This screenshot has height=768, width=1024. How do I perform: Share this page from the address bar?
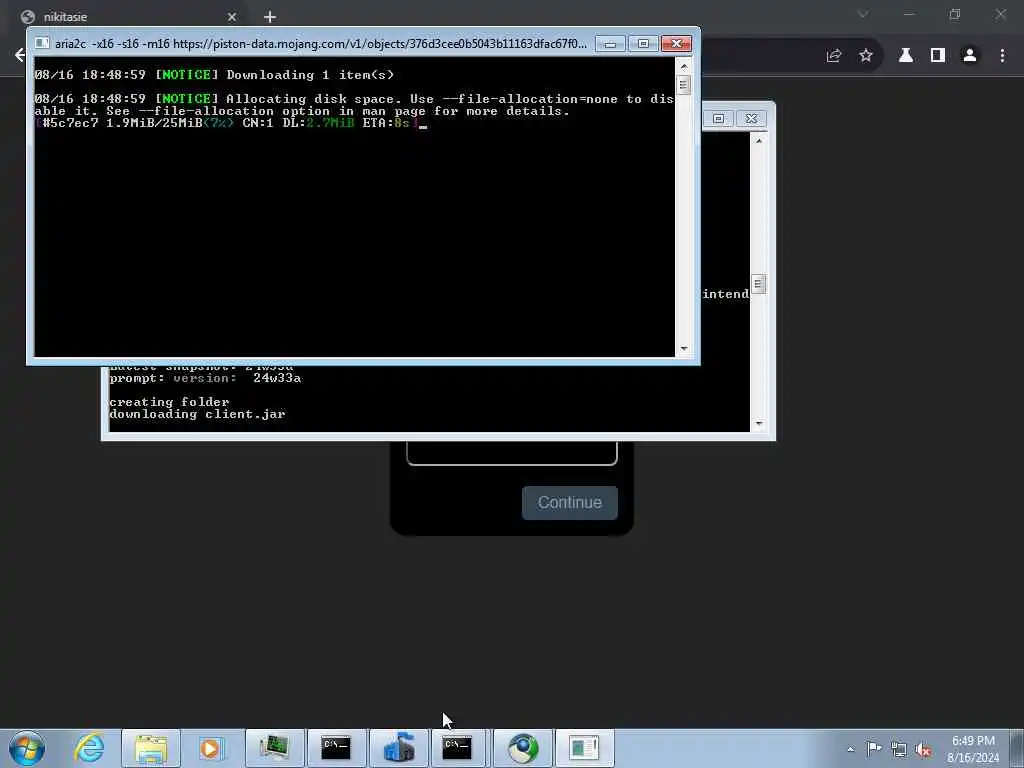[x=834, y=56]
